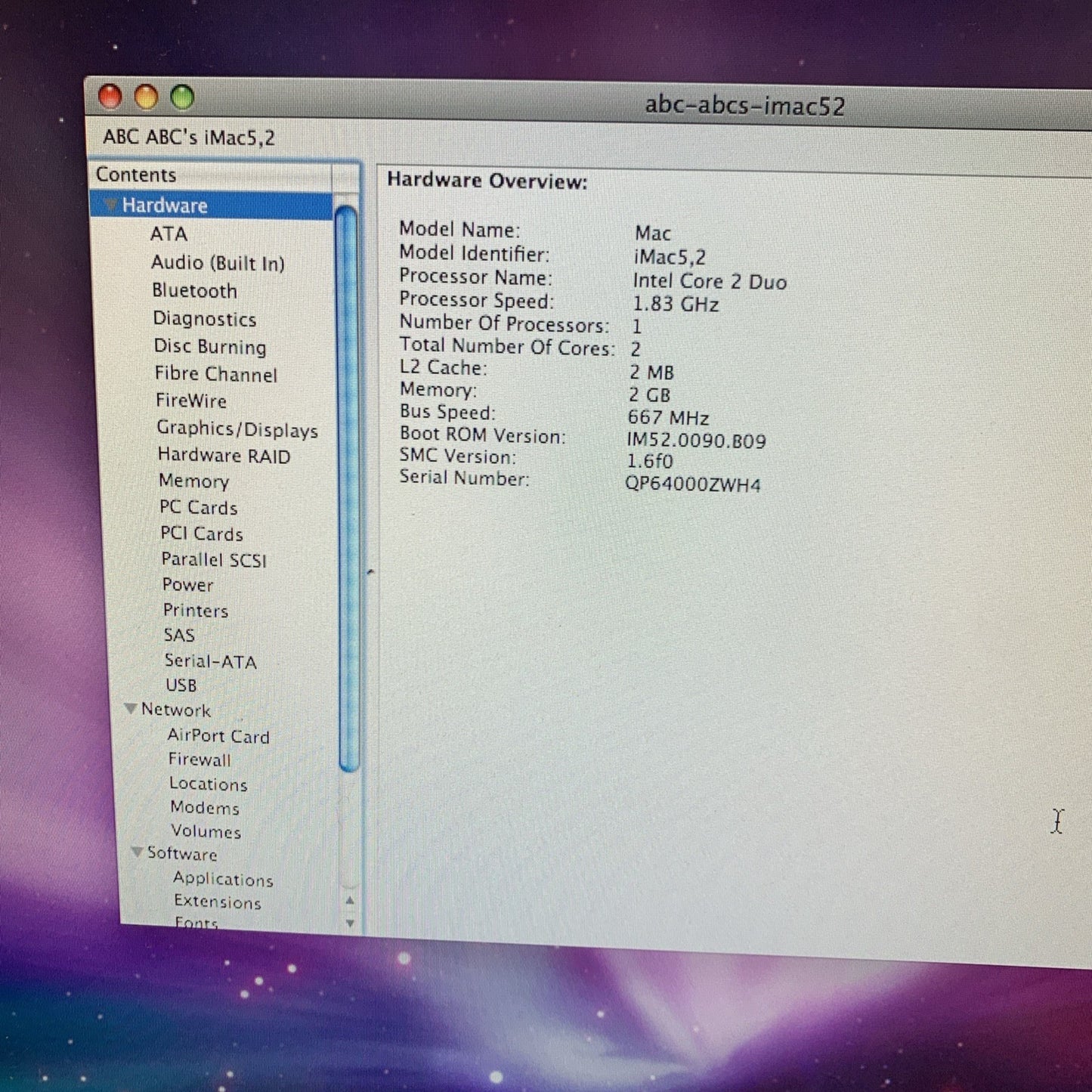Open Graphics/Displays information
This screenshot has height=1092, width=1092.
click(237, 429)
